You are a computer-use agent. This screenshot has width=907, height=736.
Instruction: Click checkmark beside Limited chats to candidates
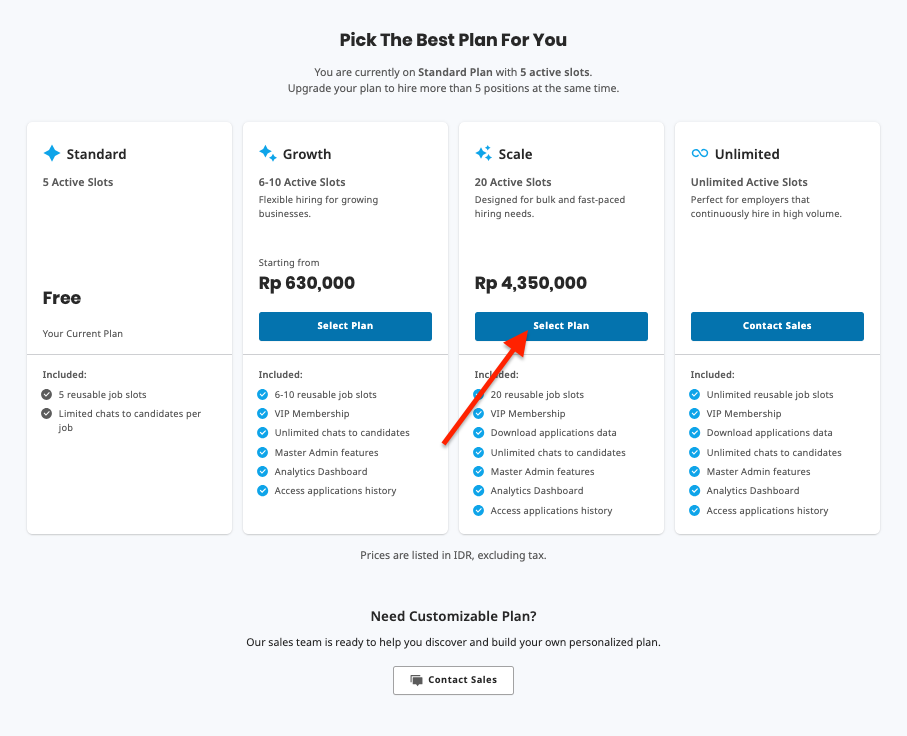click(47, 414)
